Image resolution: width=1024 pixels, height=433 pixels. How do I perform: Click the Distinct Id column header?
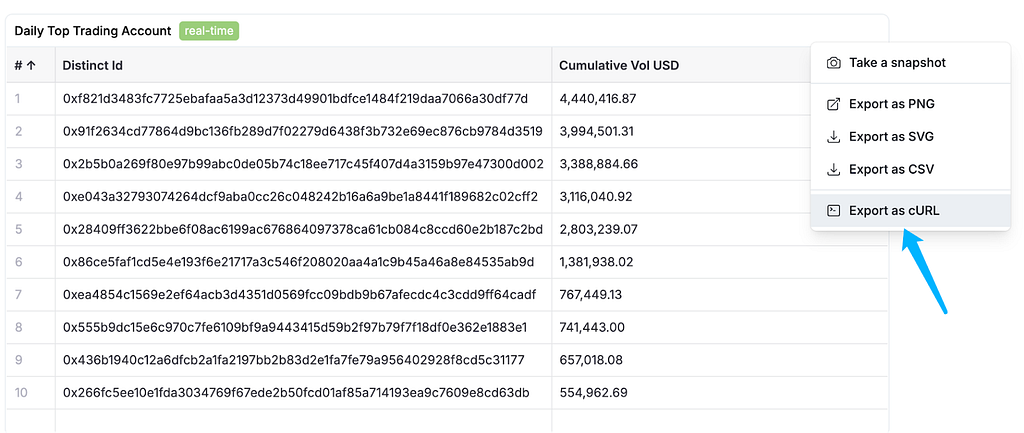[x=92, y=65]
